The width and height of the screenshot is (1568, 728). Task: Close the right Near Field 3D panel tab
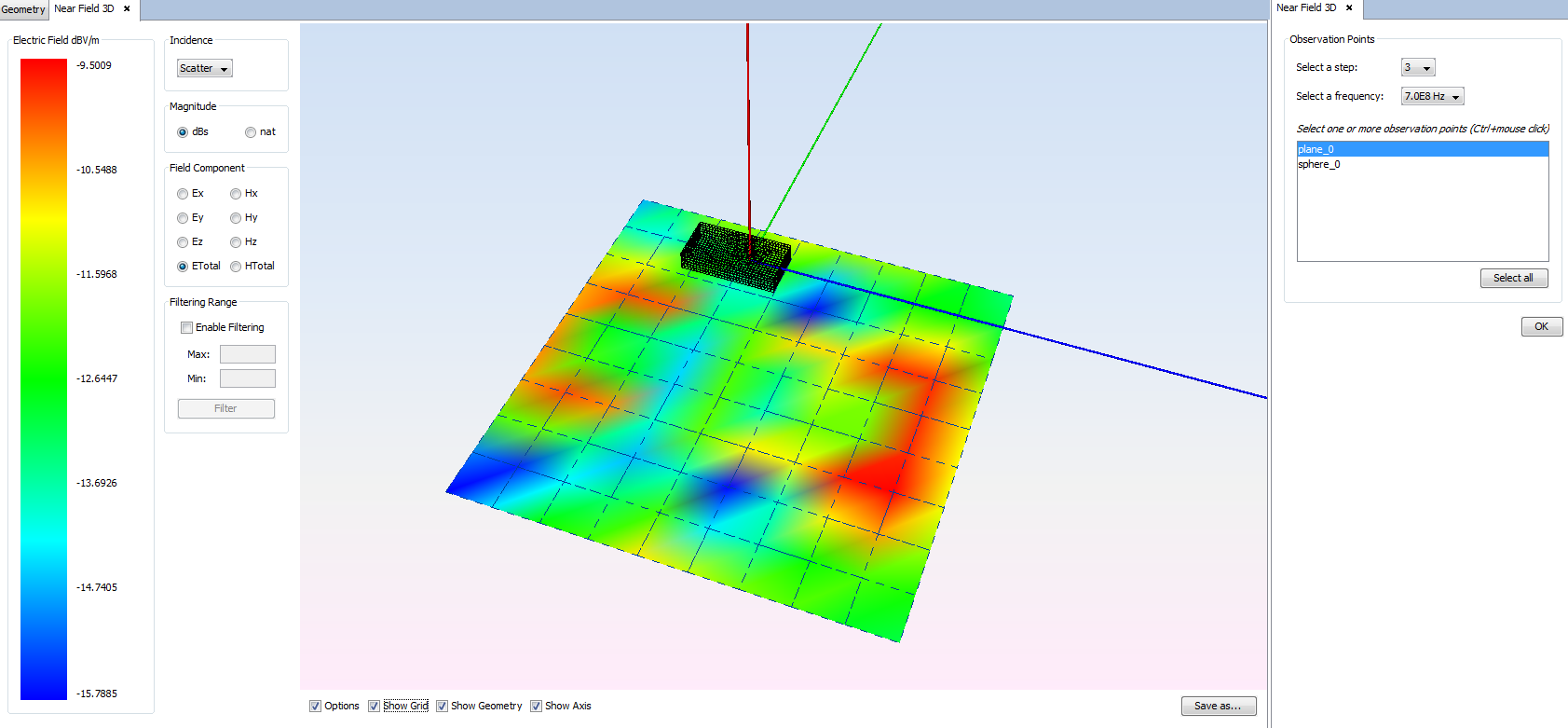click(1349, 7)
